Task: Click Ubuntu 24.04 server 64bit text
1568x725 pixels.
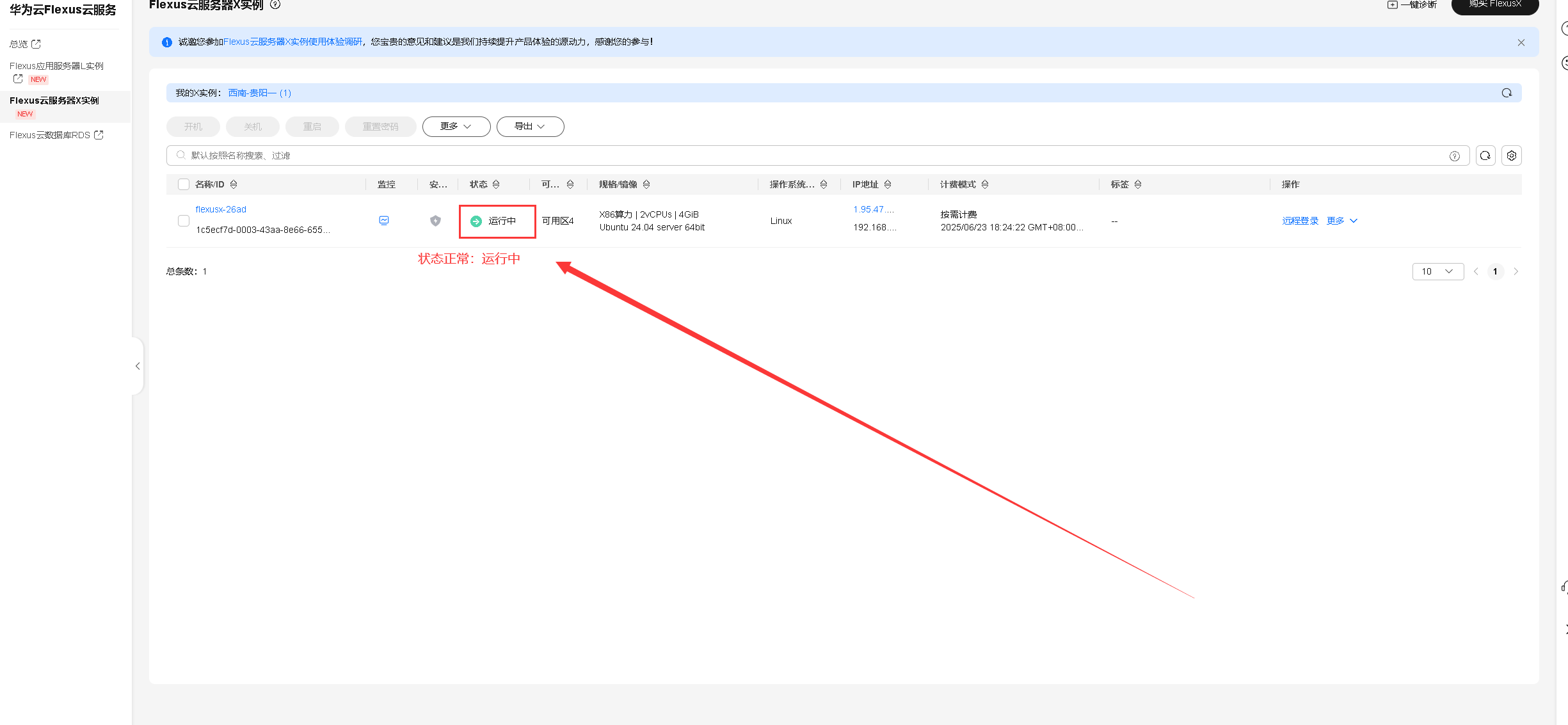Action: point(652,227)
